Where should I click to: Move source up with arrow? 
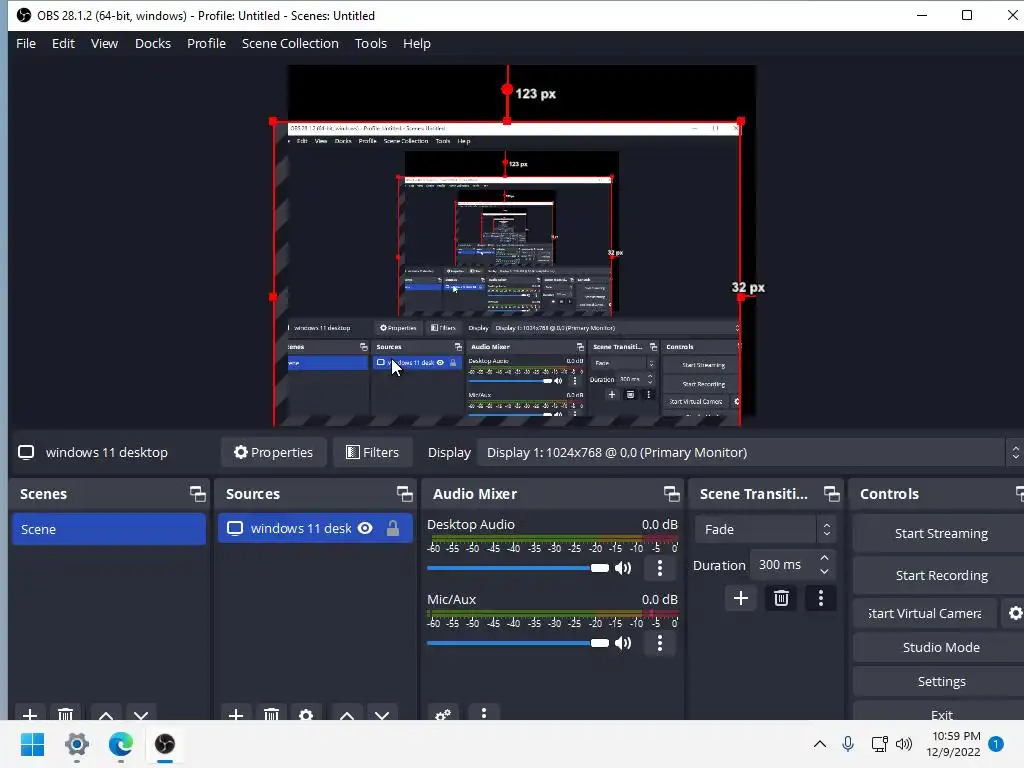click(x=347, y=714)
